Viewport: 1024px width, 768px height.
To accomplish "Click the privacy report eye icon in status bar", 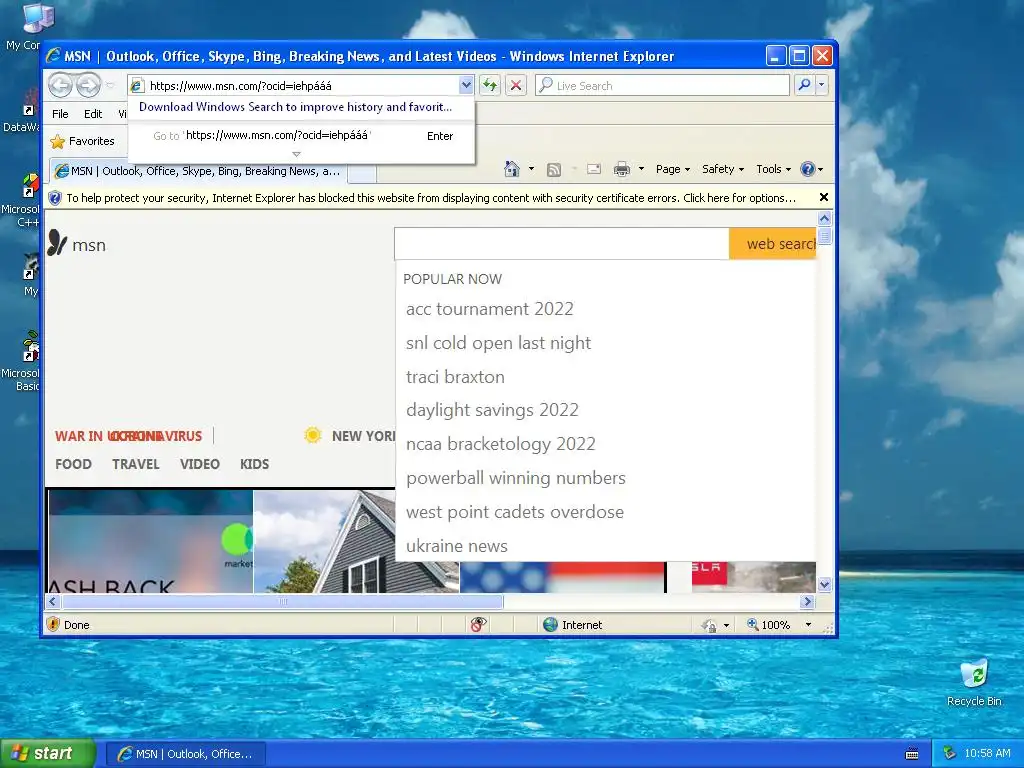I will click(x=479, y=624).
